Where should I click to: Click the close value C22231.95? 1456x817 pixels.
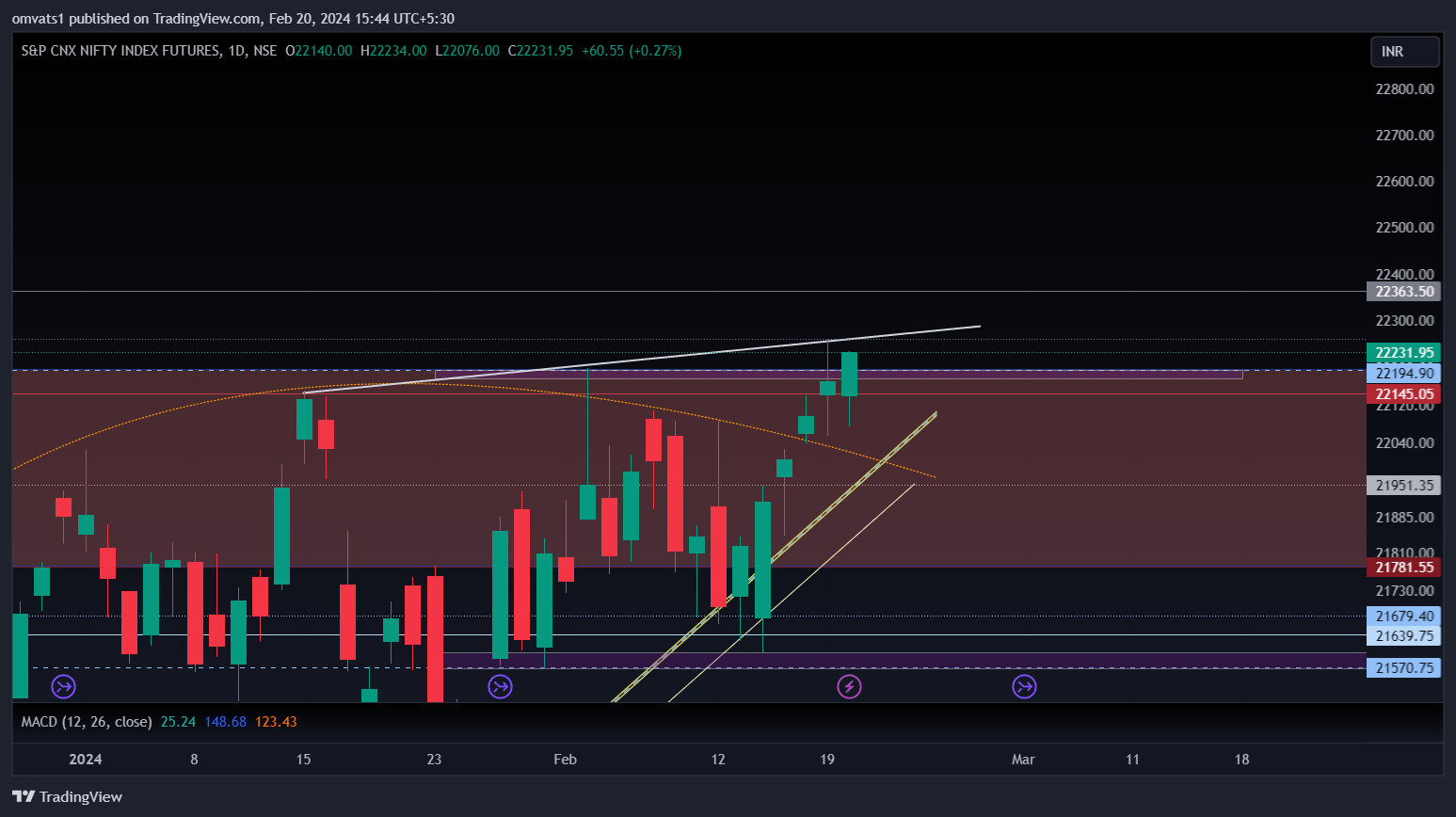click(540, 51)
